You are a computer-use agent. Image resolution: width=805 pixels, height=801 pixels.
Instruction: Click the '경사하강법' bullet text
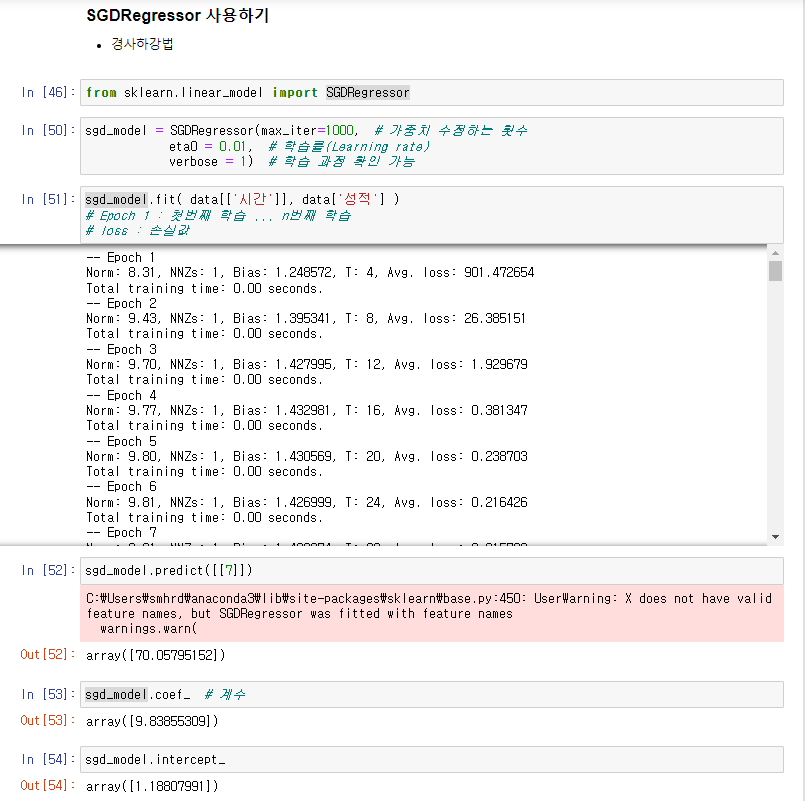point(142,44)
